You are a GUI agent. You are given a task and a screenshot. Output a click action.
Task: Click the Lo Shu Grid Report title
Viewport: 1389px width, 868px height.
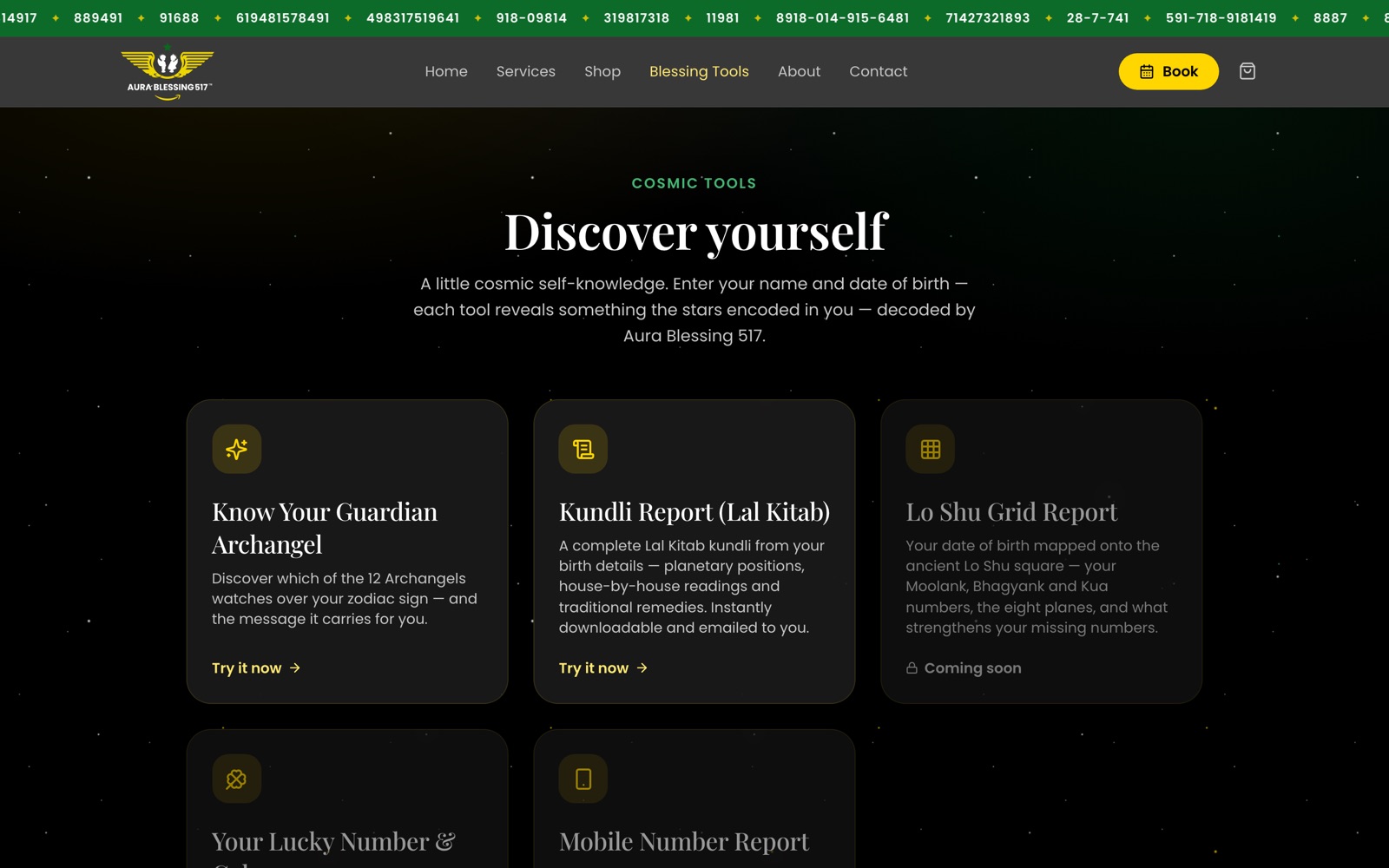click(x=1012, y=512)
